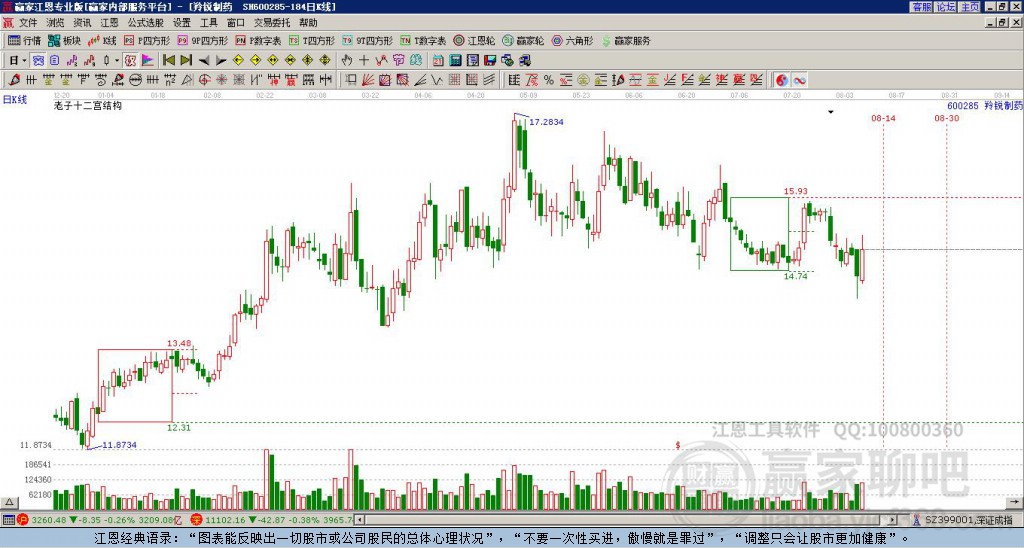
Task: Open the 浏览 menu
Action: (55, 23)
